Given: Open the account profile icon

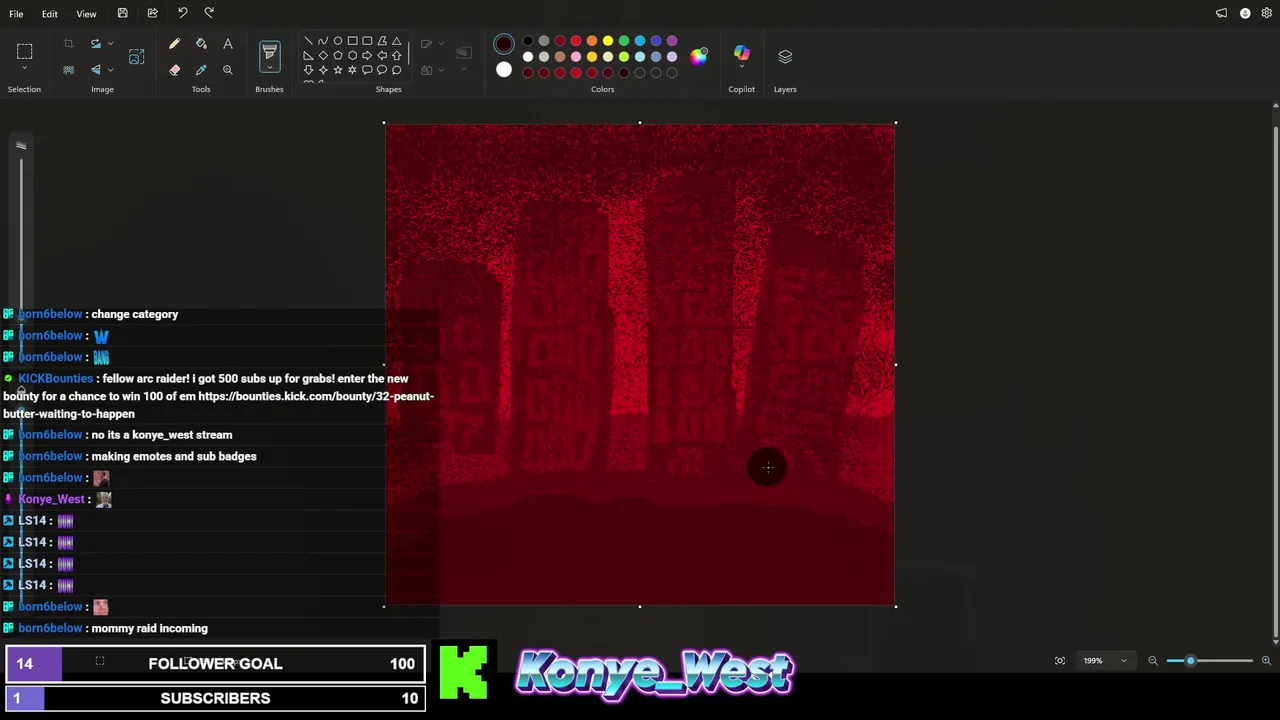Looking at the screenshot, I should click(x=1245, y=13).
